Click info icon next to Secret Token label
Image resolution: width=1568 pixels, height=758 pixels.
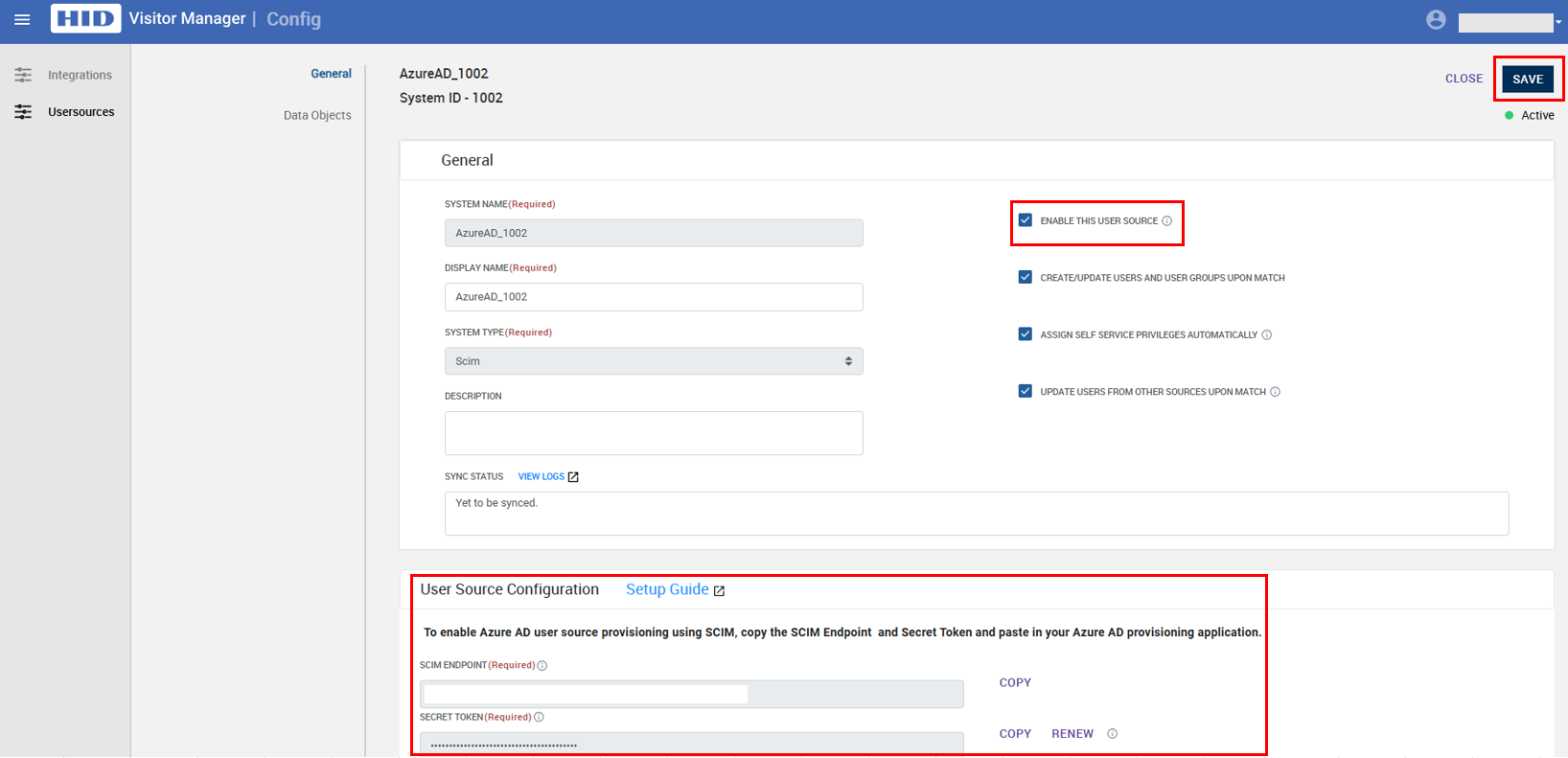pyautogui.click(x=539, y=717)
